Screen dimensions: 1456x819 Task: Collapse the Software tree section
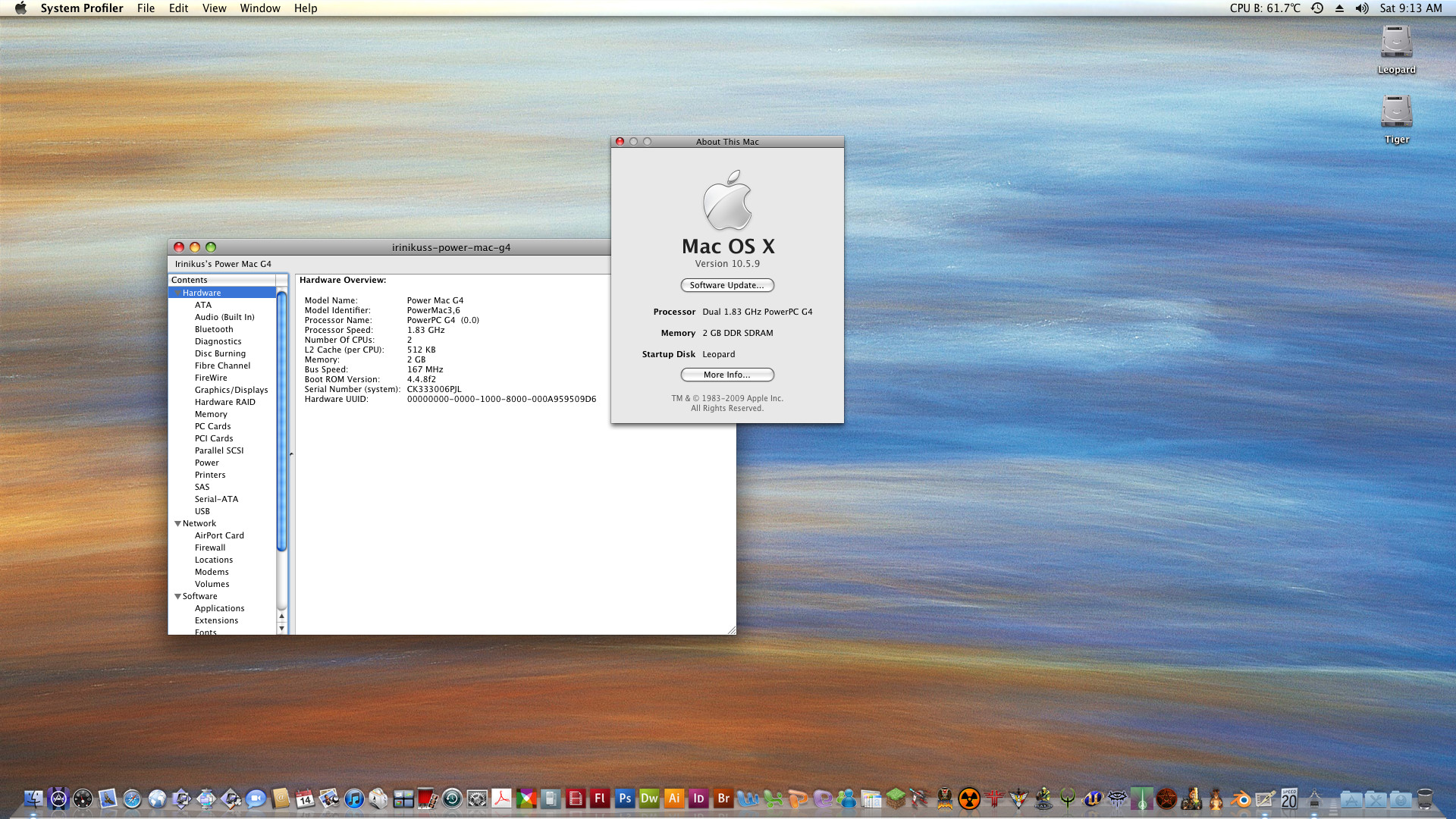pyautogui.click(x=177, y=597)
